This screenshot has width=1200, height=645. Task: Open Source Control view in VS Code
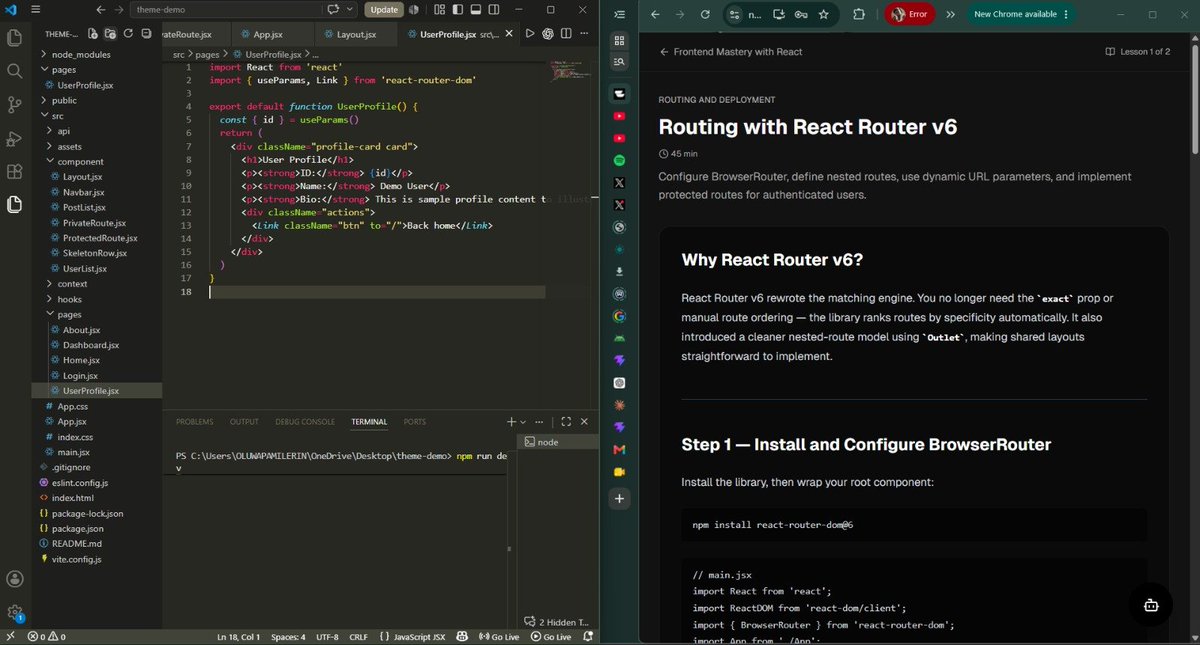point(14,104)
